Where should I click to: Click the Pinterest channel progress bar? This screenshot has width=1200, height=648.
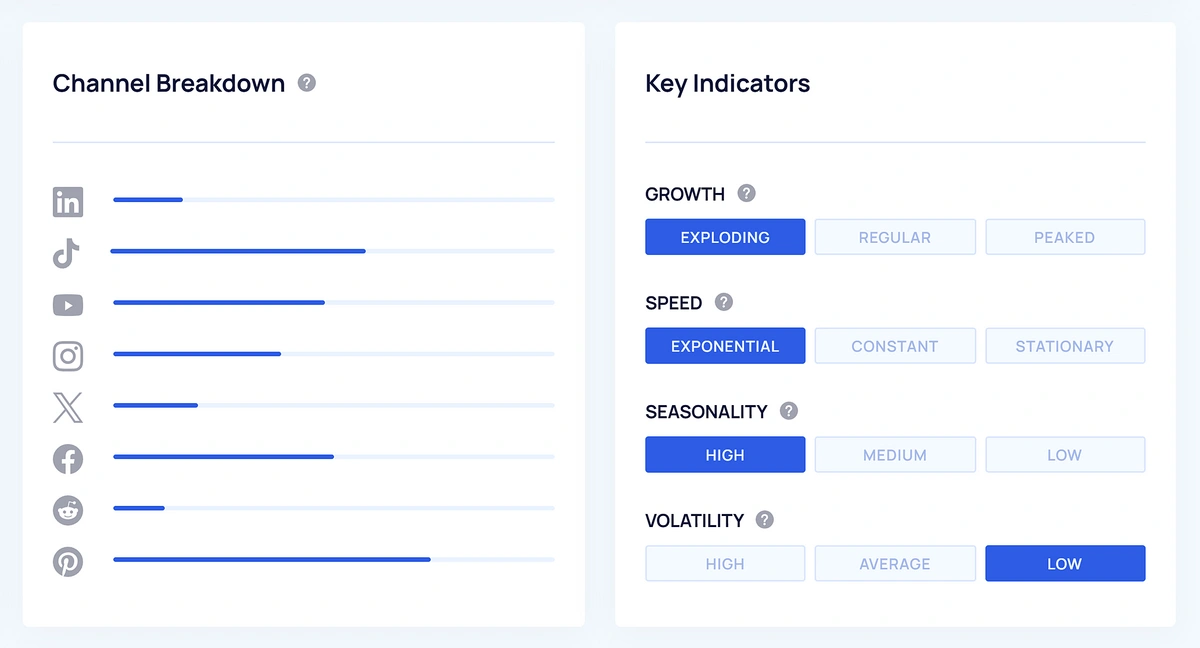tap(333, 559)
